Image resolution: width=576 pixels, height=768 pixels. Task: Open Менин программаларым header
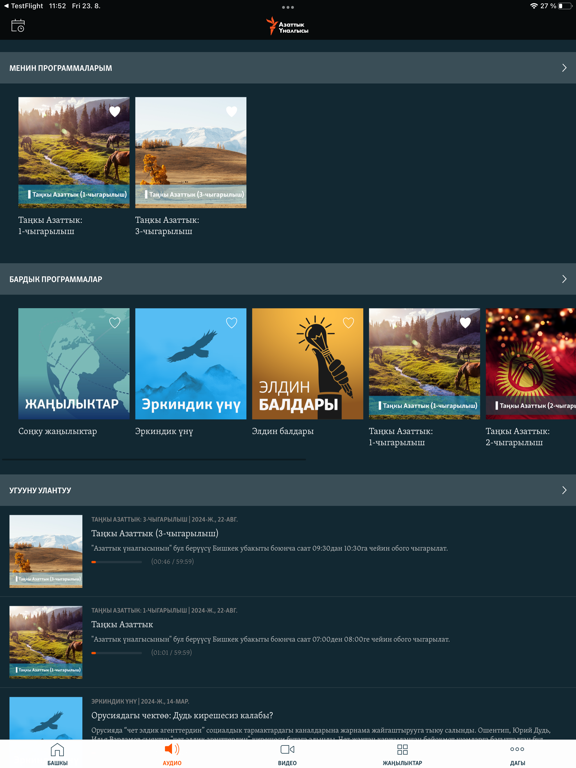(x=288, y=68)
